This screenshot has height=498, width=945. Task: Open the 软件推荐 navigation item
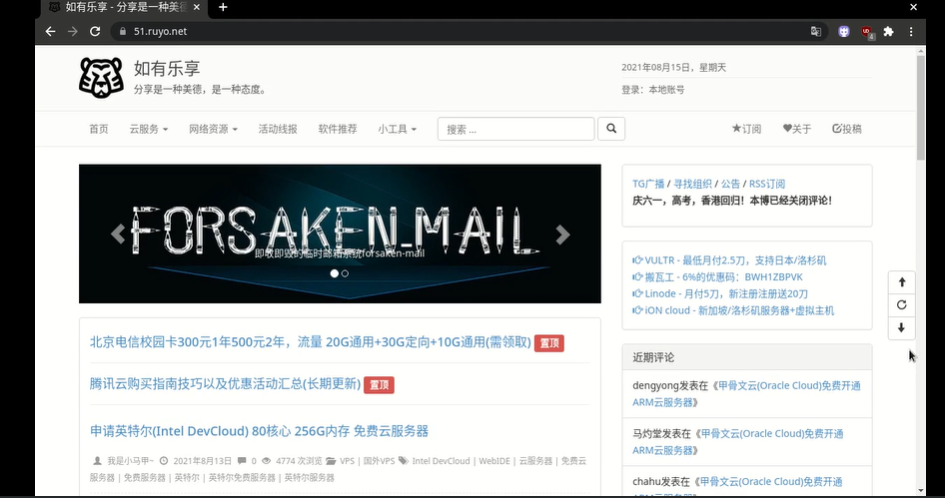(337, 129)
